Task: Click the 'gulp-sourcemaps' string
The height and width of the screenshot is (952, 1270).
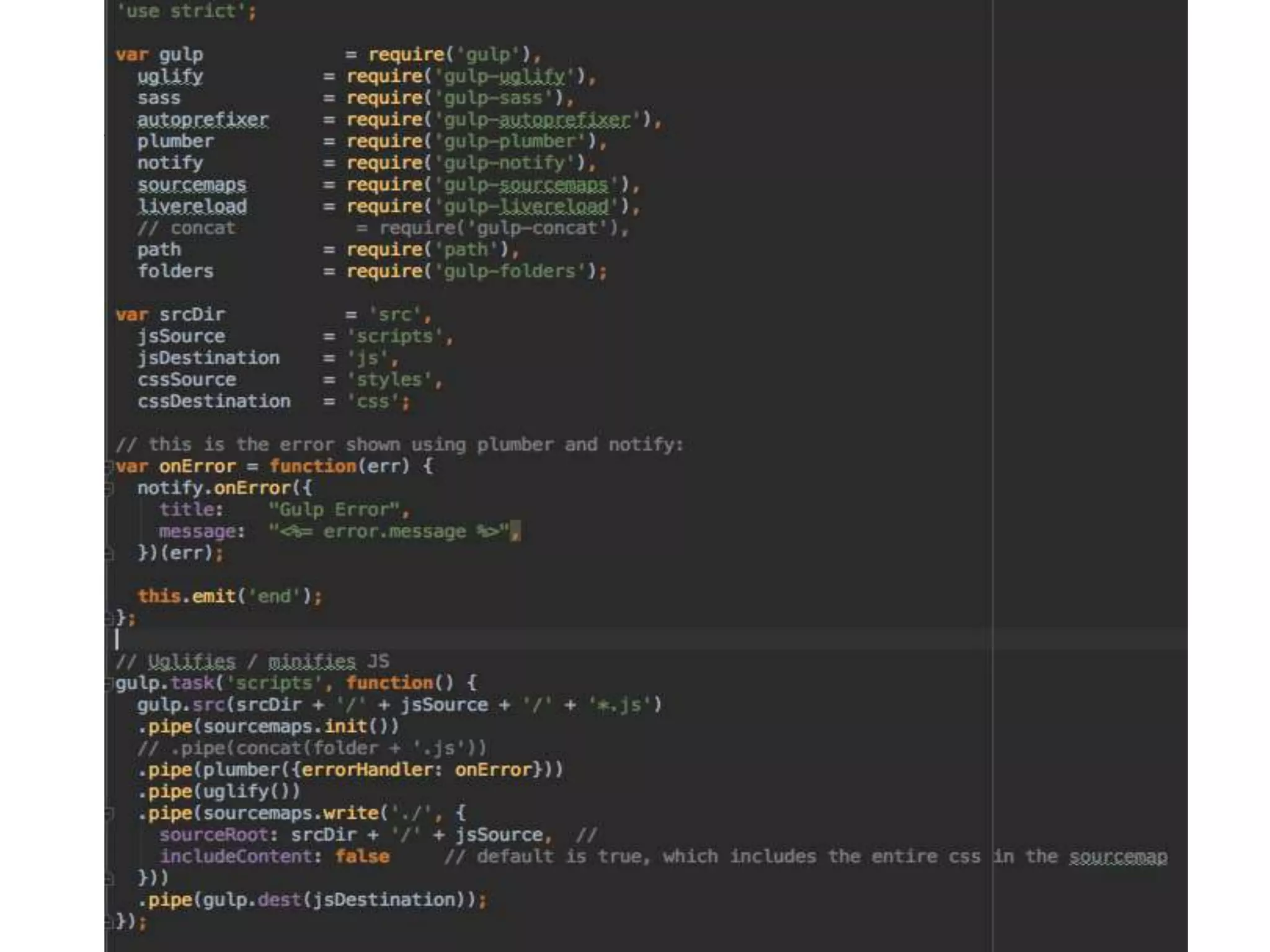Action: 526,185
